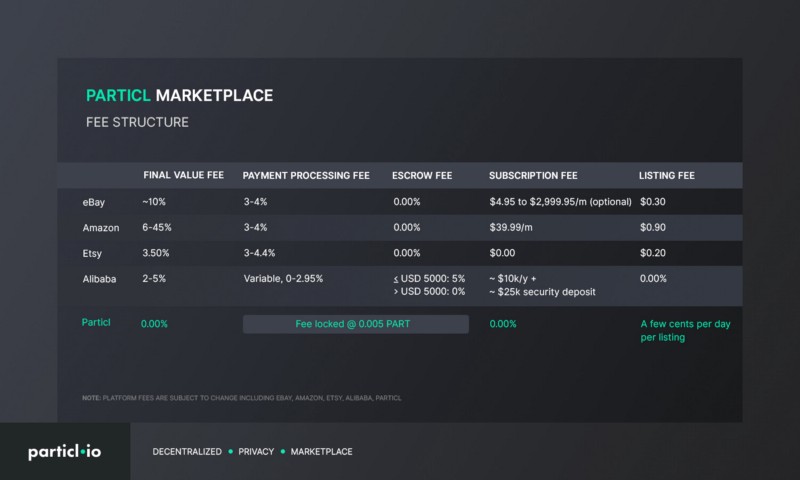
Task: Select the Etsy row label
Action: coord(92,253)
